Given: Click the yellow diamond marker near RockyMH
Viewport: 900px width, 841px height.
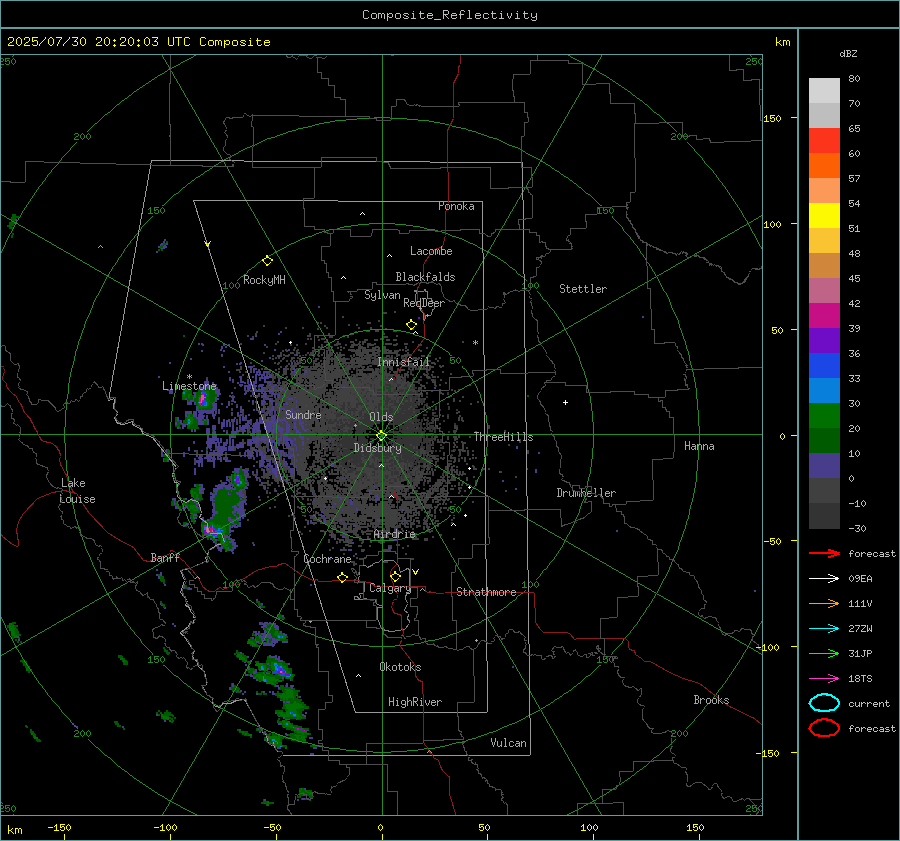Looking at the screenshot, I should pos(267,261).
